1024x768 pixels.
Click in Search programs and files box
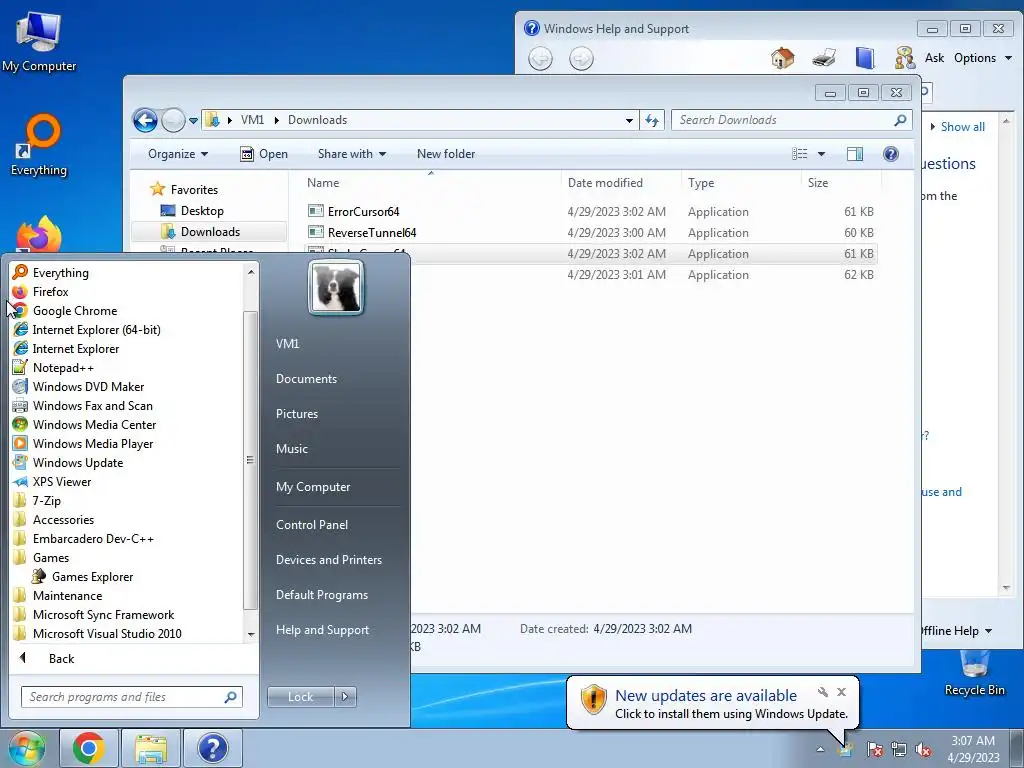click(131, 697)
